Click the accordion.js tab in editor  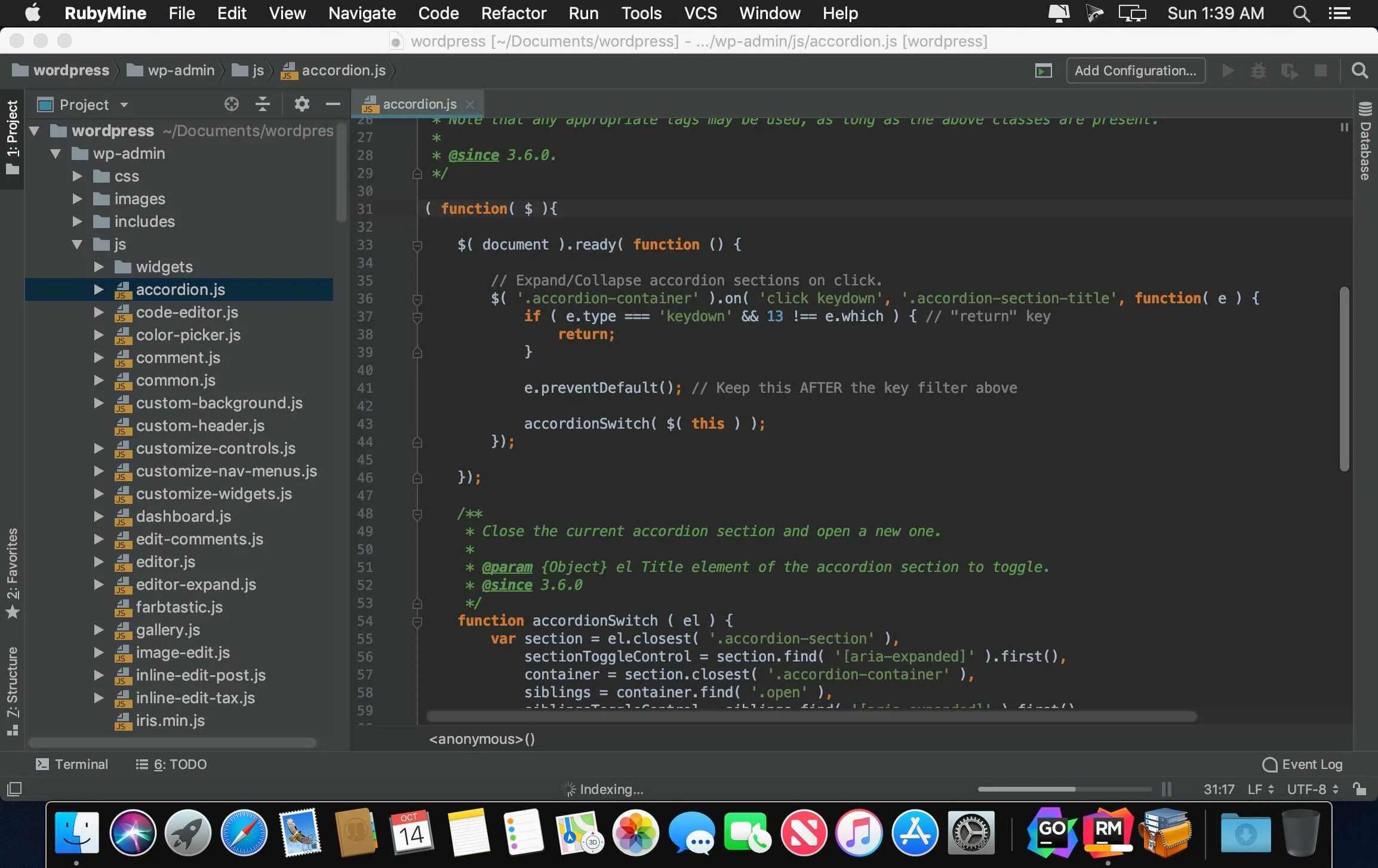pos(415,103)
